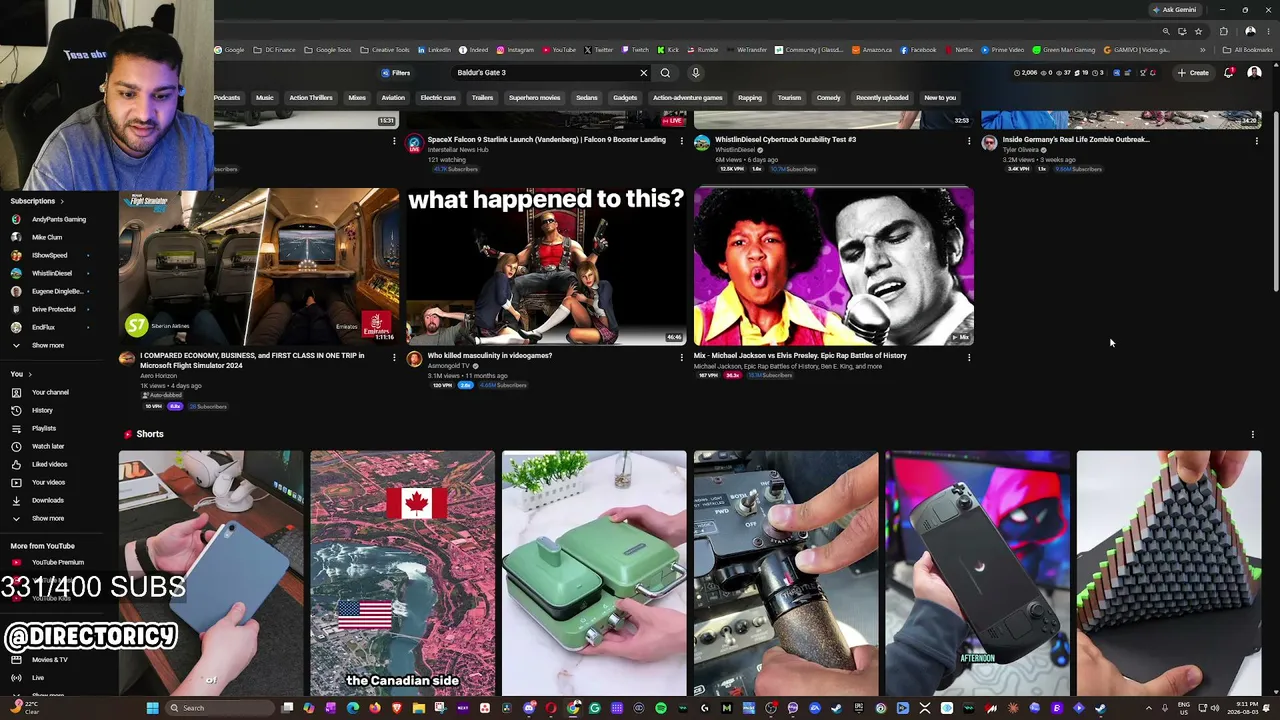
Task: Open the DC Finance bookmark folder
Action: point(275,50)
